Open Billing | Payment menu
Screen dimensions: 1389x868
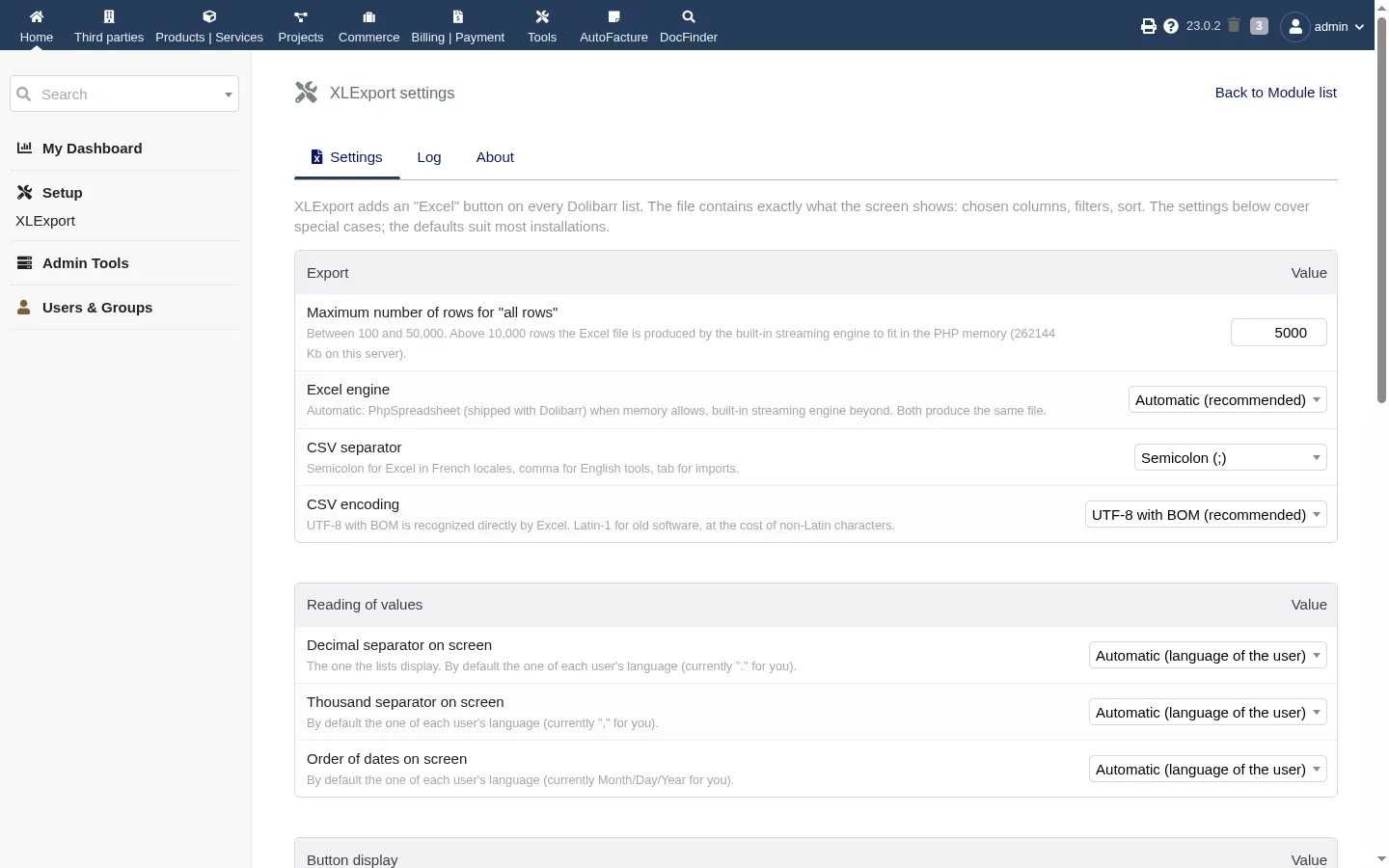[458, 26]
